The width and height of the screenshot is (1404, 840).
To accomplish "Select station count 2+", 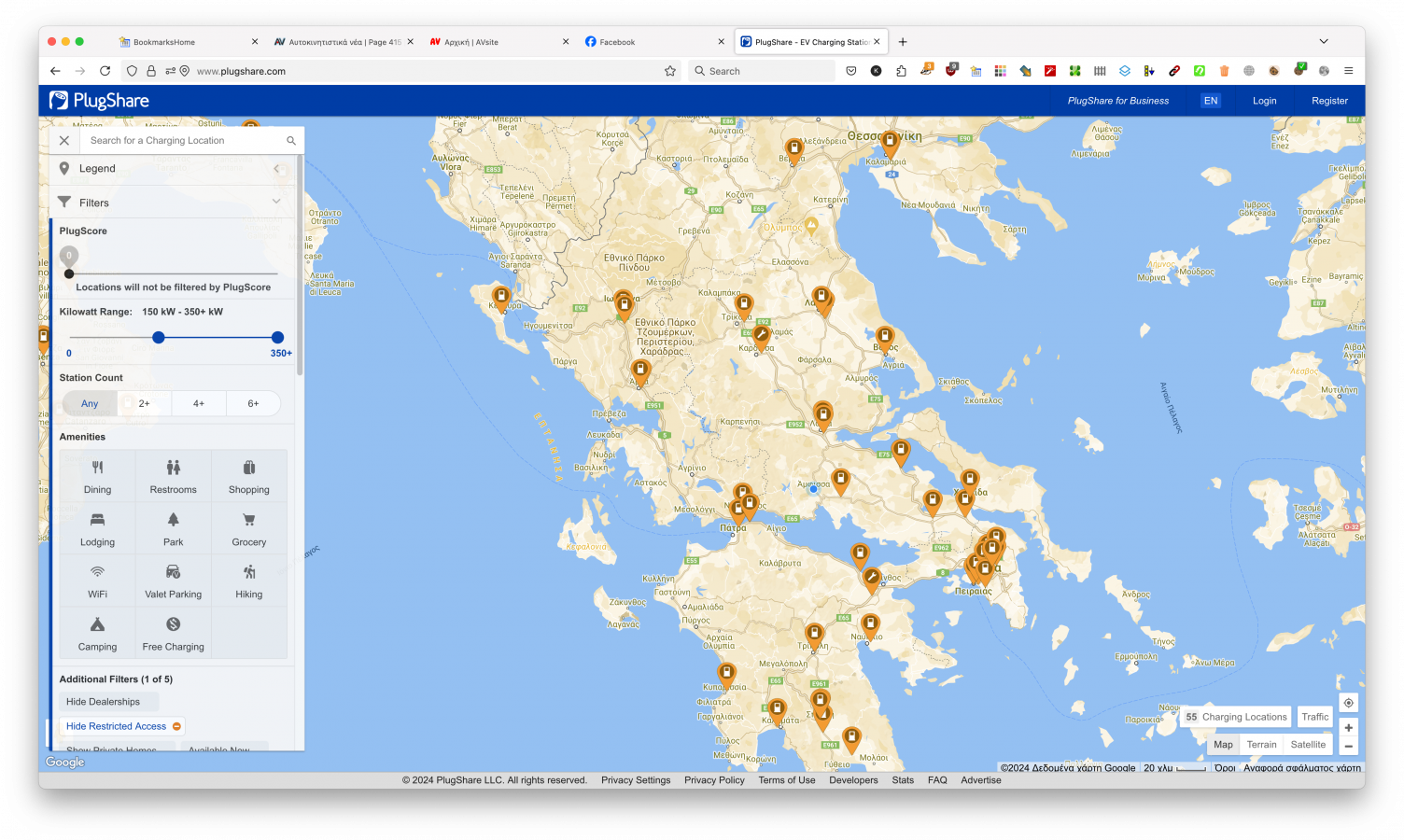I will 145,403.
